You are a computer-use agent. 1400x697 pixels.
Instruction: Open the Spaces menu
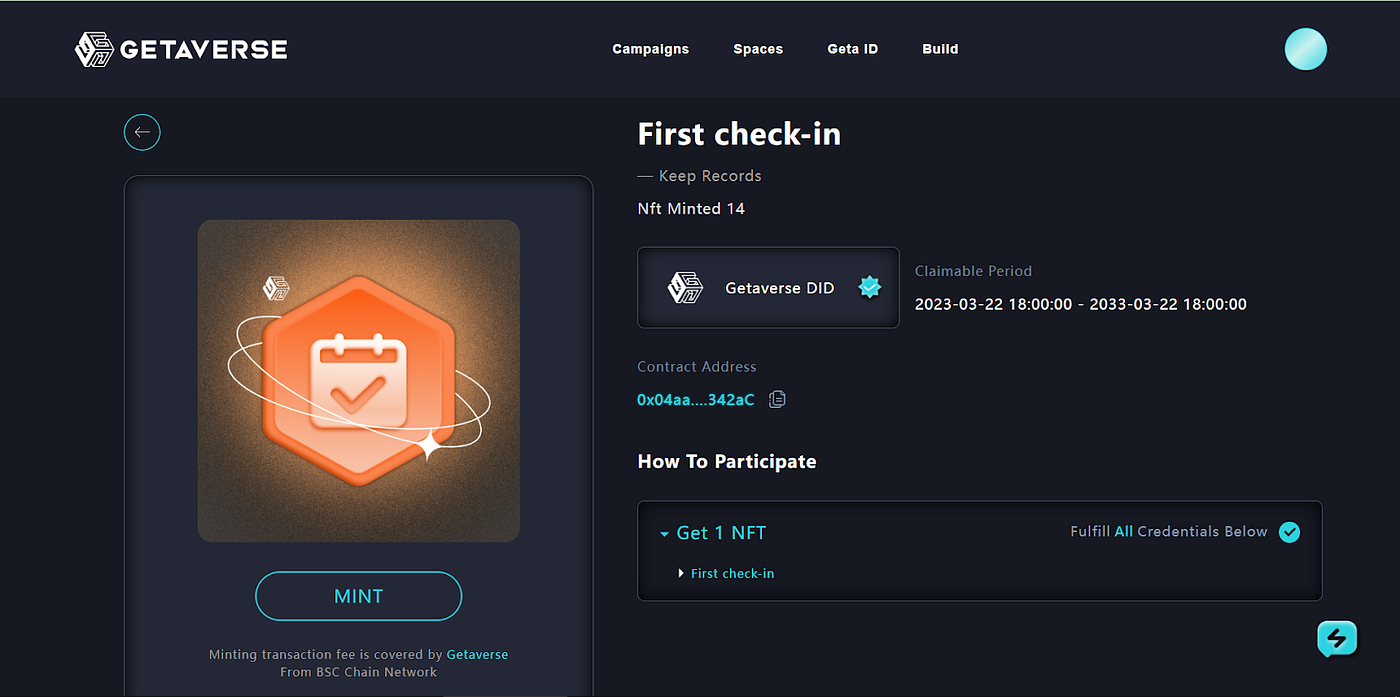(x=758, y=49)
